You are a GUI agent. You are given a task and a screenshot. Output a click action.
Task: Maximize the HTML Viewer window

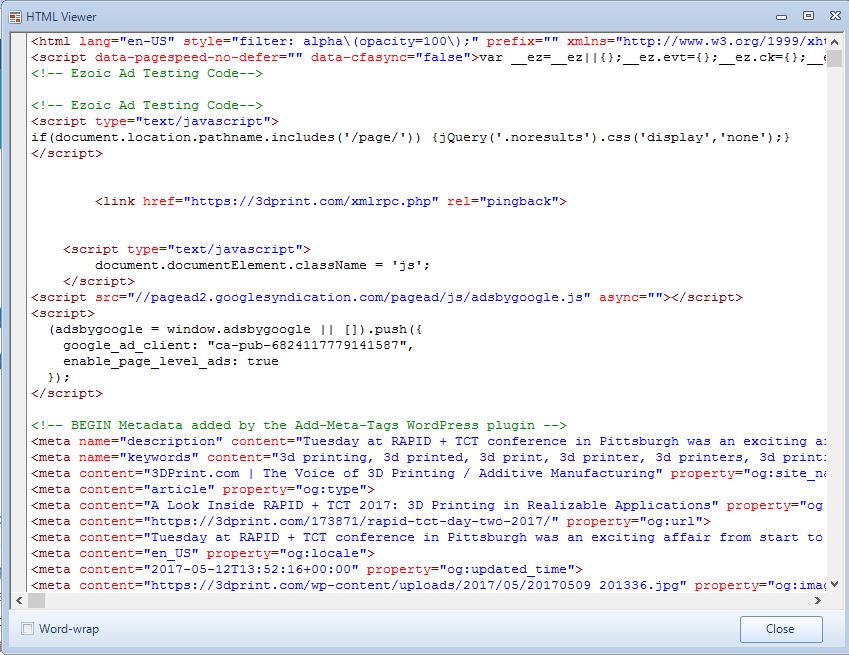(808, 16)
